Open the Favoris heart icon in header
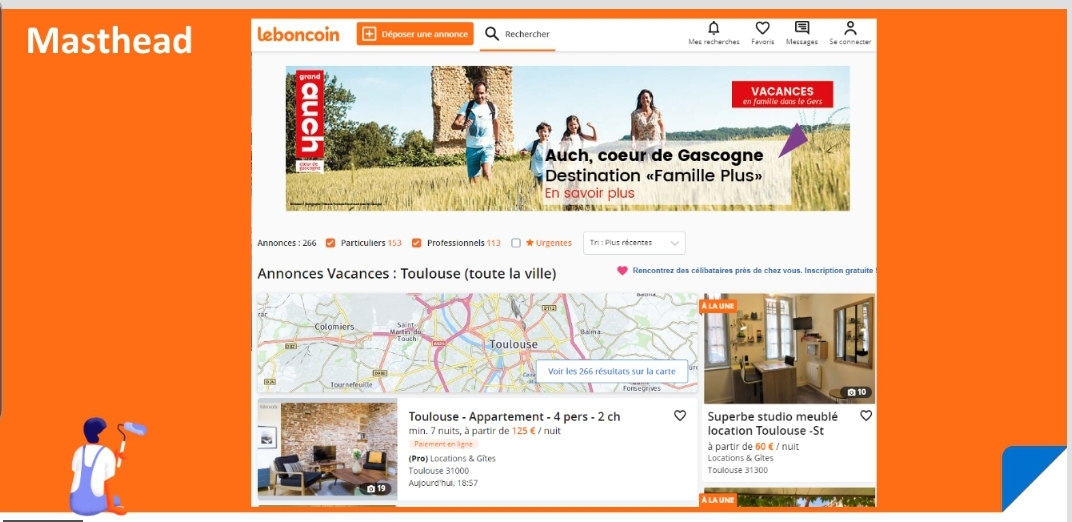Screen dimensions: 1072x522 [x=762, y=28]
